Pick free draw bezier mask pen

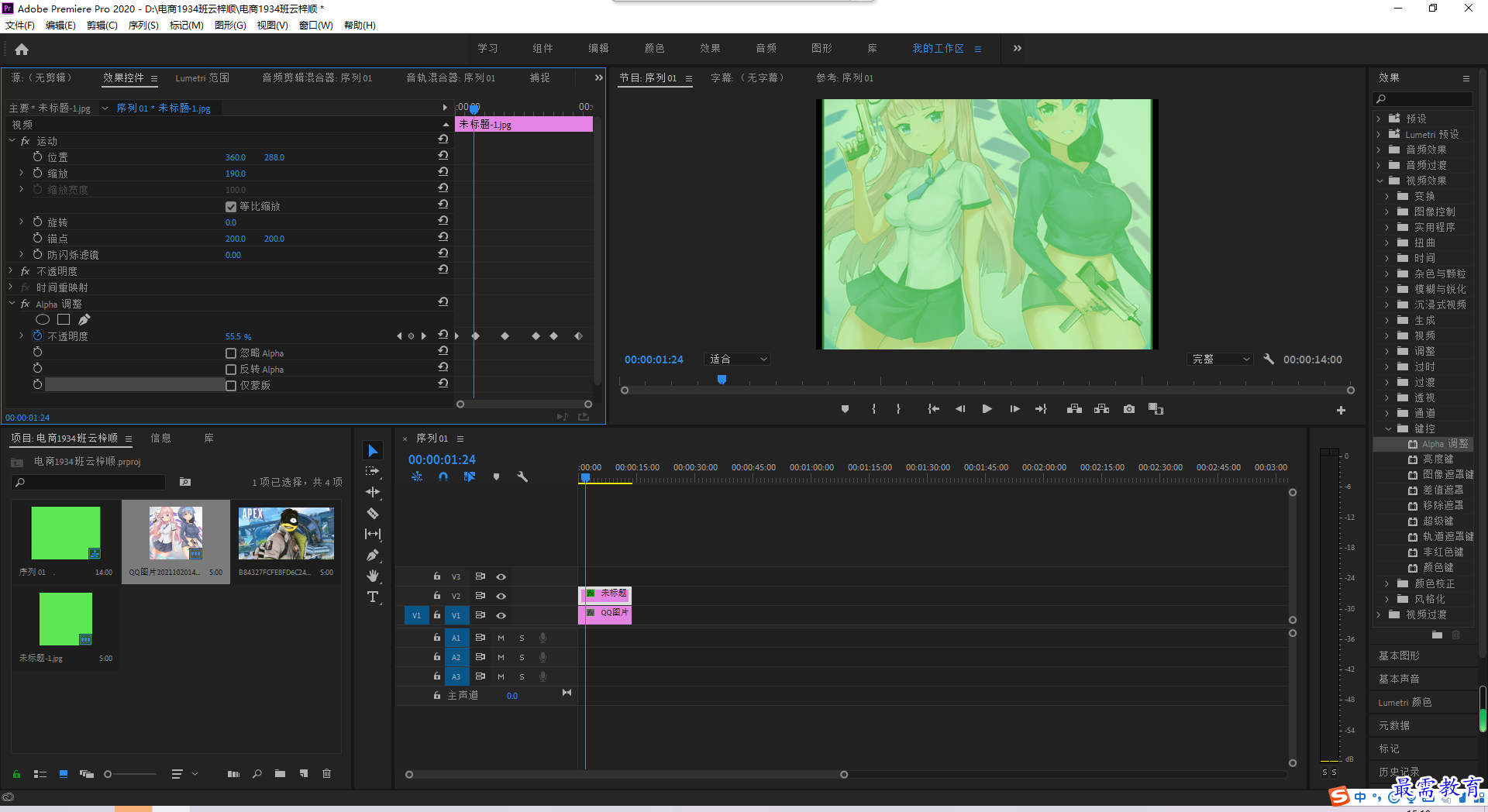click(x=84, y=319)
